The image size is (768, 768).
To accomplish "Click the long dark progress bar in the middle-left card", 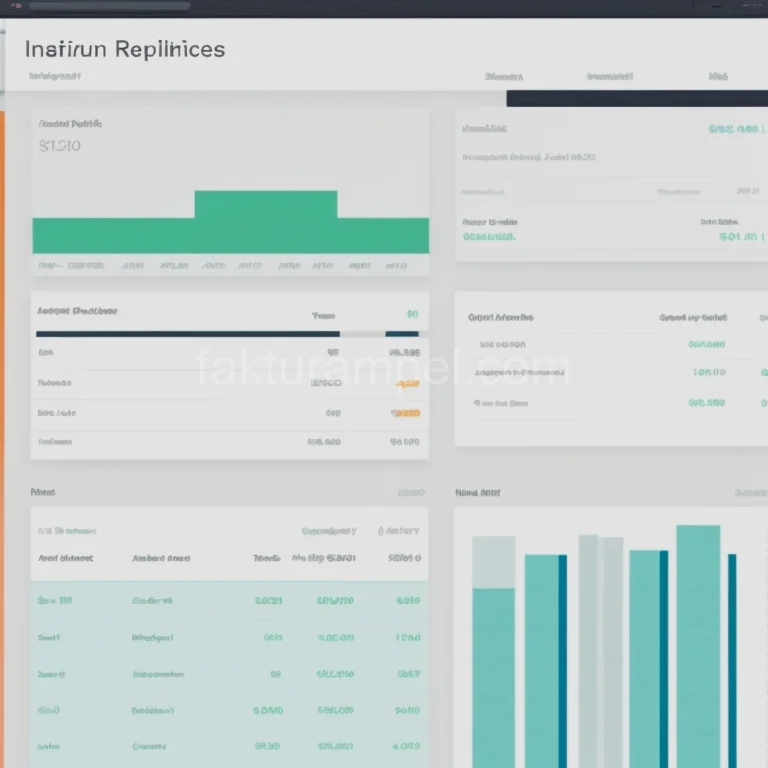I will pyautogui.click(x=187, y=334).
